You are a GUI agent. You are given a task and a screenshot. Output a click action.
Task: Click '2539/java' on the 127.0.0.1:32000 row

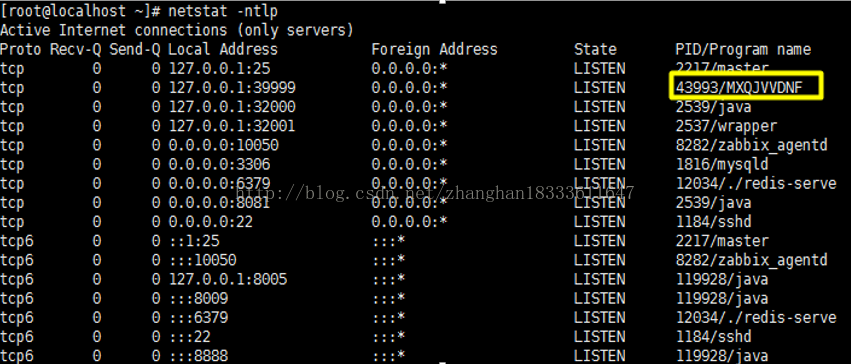[x=713, y=106]
